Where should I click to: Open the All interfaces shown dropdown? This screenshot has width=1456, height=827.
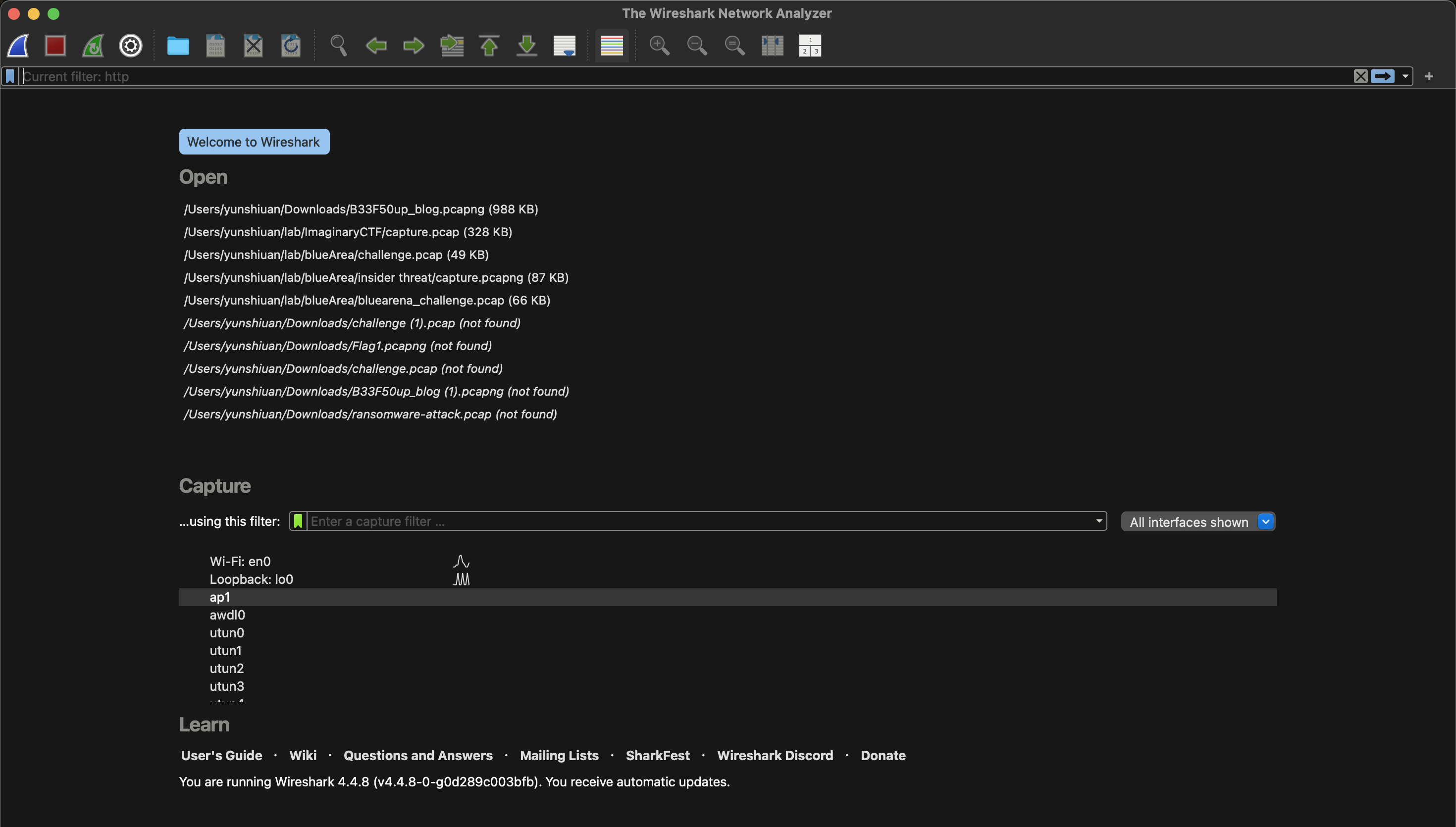coord(1197,521)
